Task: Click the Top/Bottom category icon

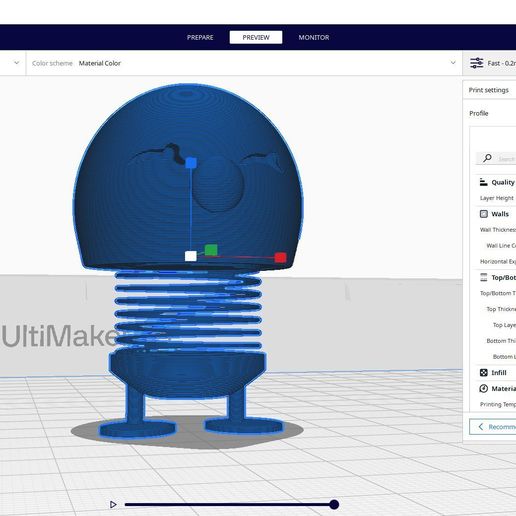Action: tap(484, 277)
